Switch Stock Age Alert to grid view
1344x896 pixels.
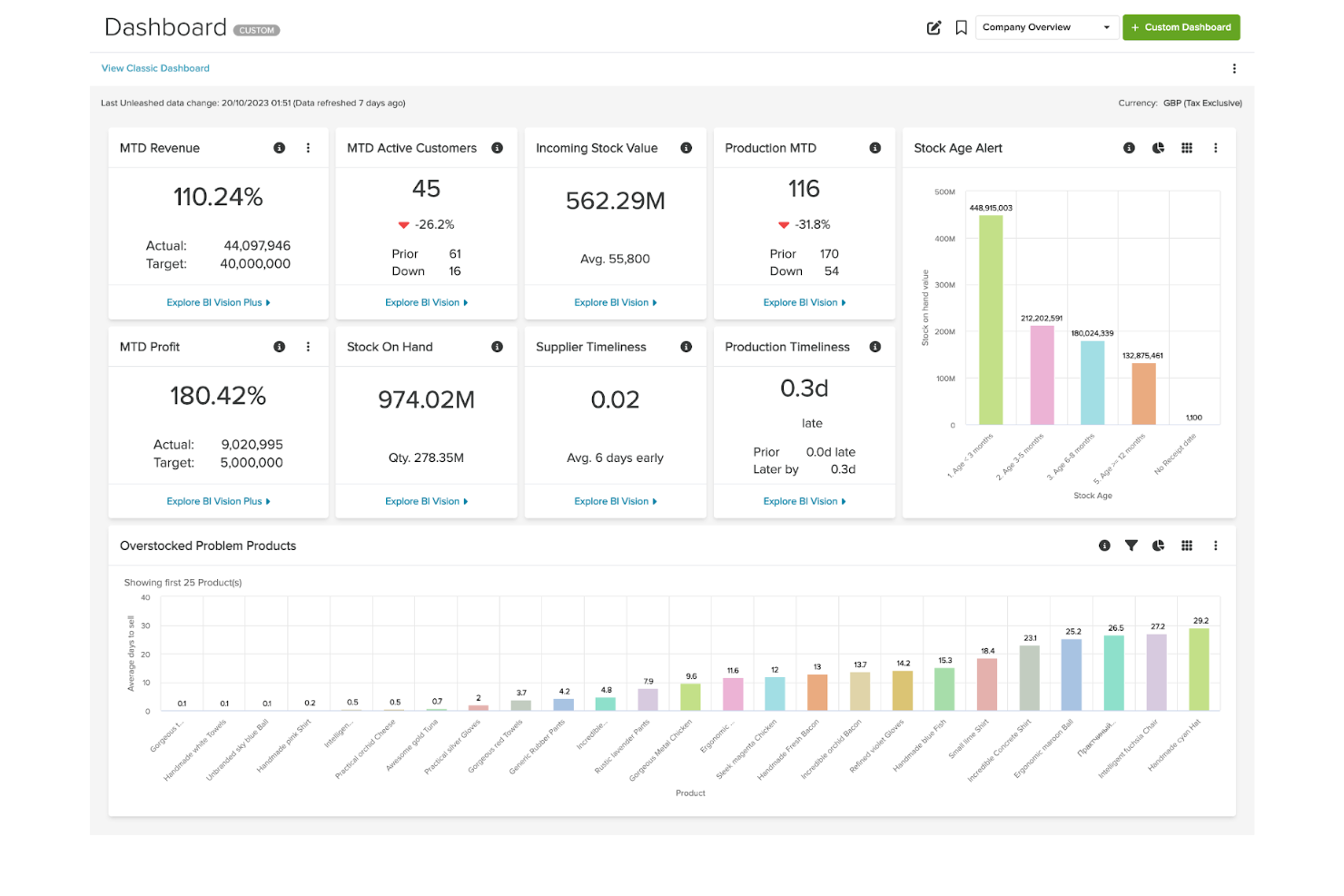pyautogui.click(x=1187, y=148)
